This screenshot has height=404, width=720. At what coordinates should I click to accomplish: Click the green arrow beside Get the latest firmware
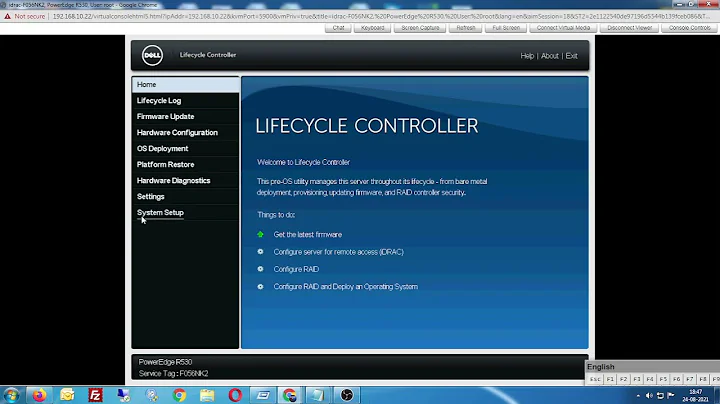[260, 234]
